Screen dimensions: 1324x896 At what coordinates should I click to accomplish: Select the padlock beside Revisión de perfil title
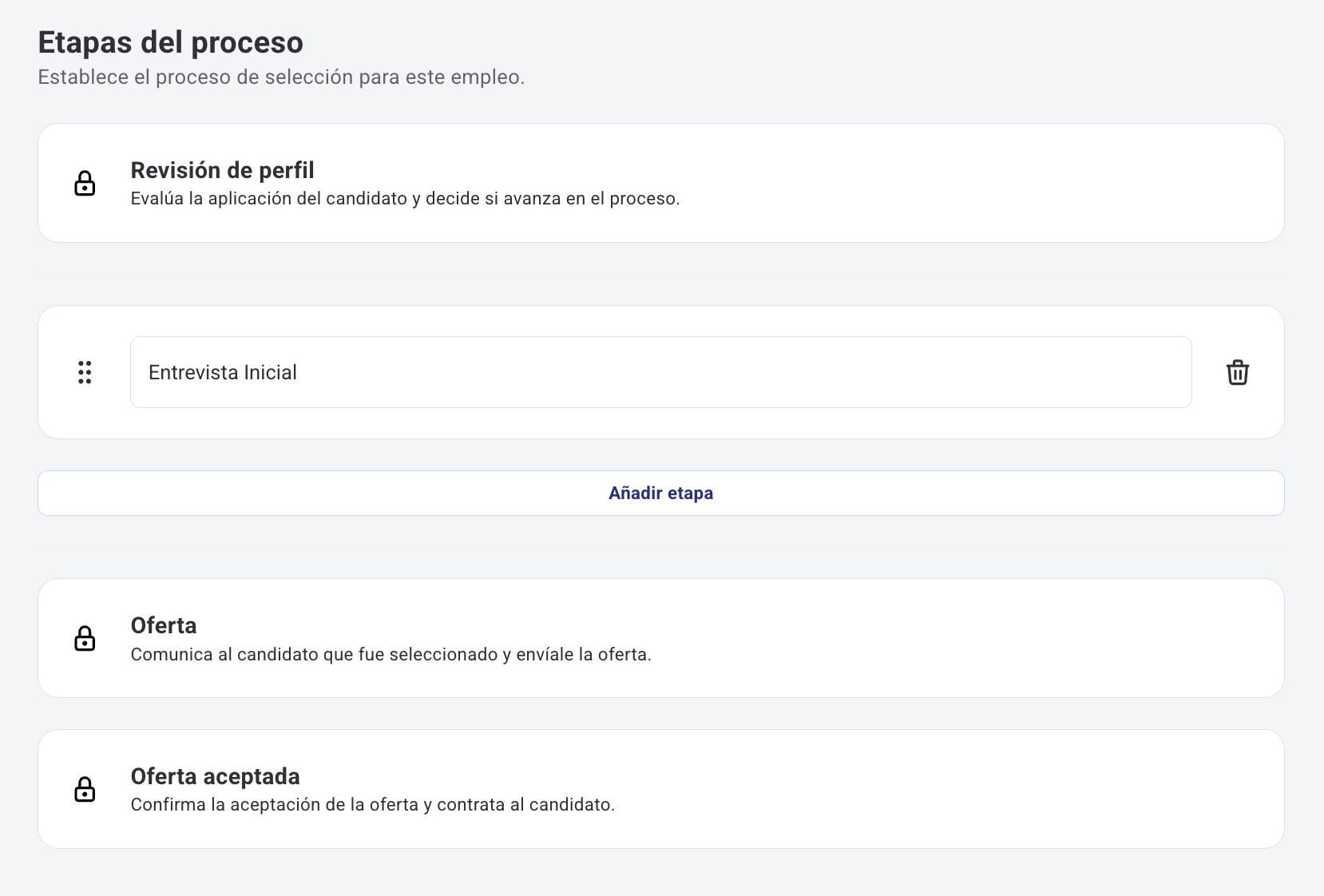[85, 183]
